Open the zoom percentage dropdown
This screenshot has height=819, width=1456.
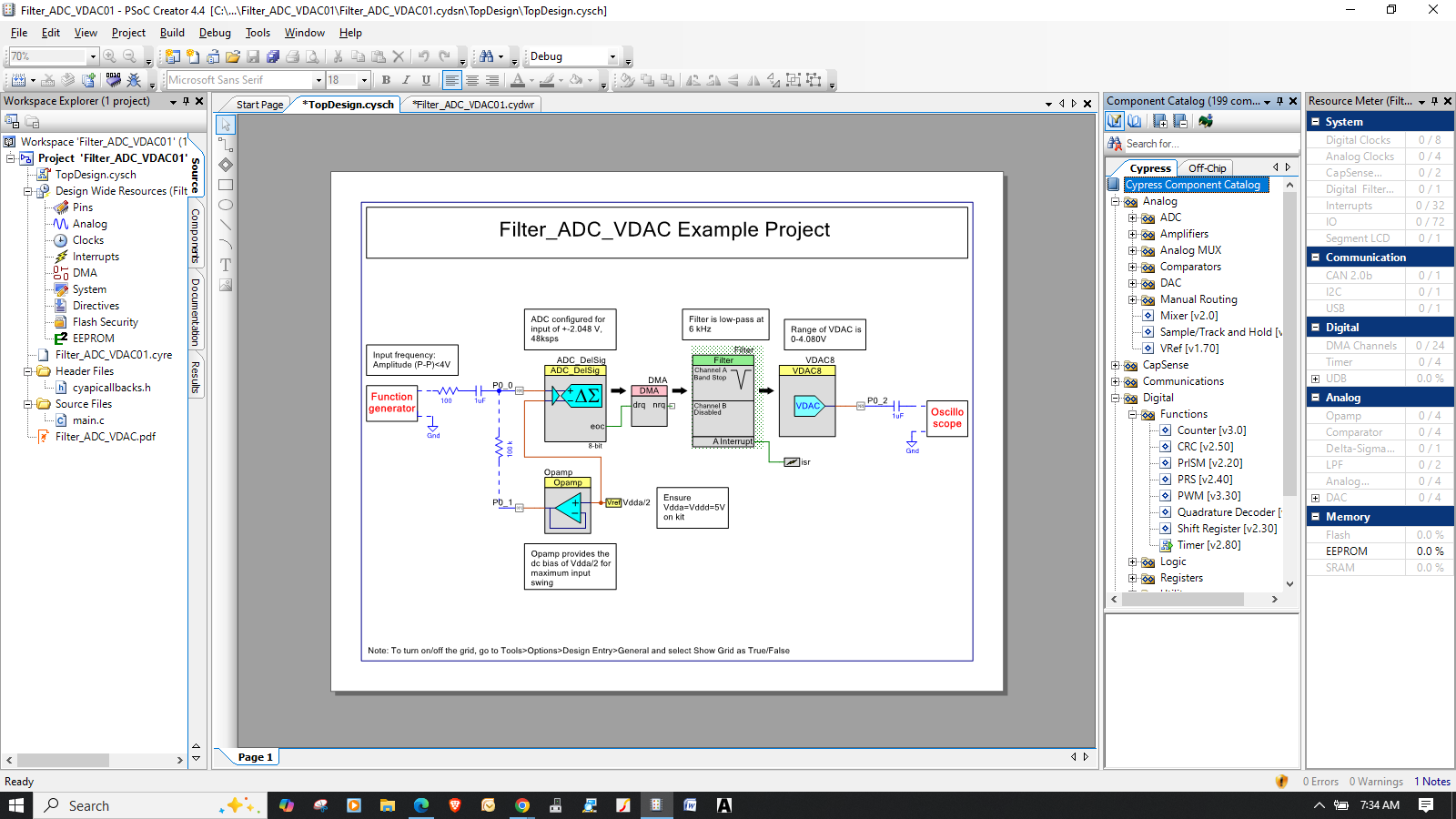click(92, 56)
